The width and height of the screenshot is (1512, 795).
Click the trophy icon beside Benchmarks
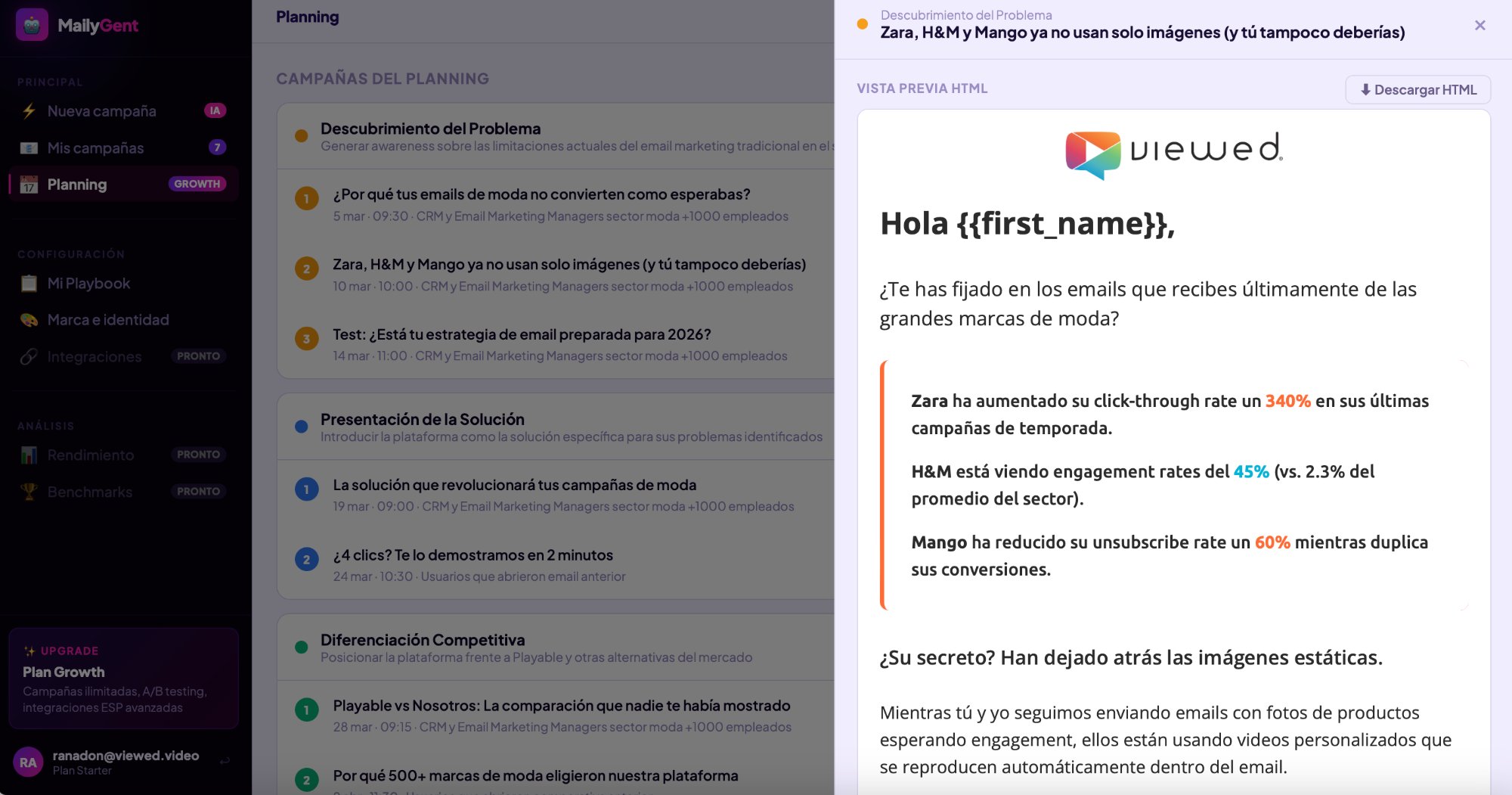pyautogui.click(x=29, y=492)
